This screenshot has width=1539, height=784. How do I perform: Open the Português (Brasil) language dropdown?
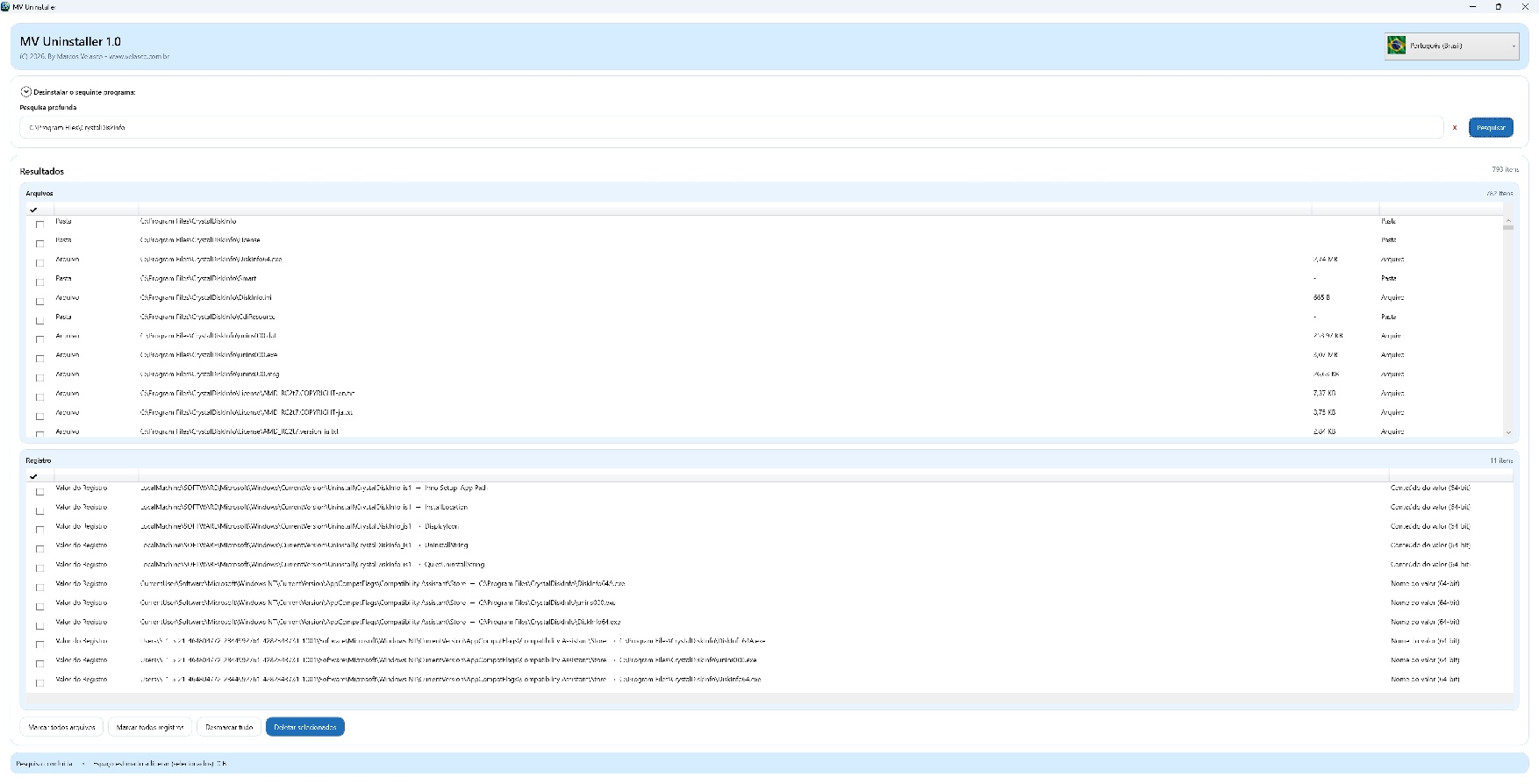(x=1451, y=46)
